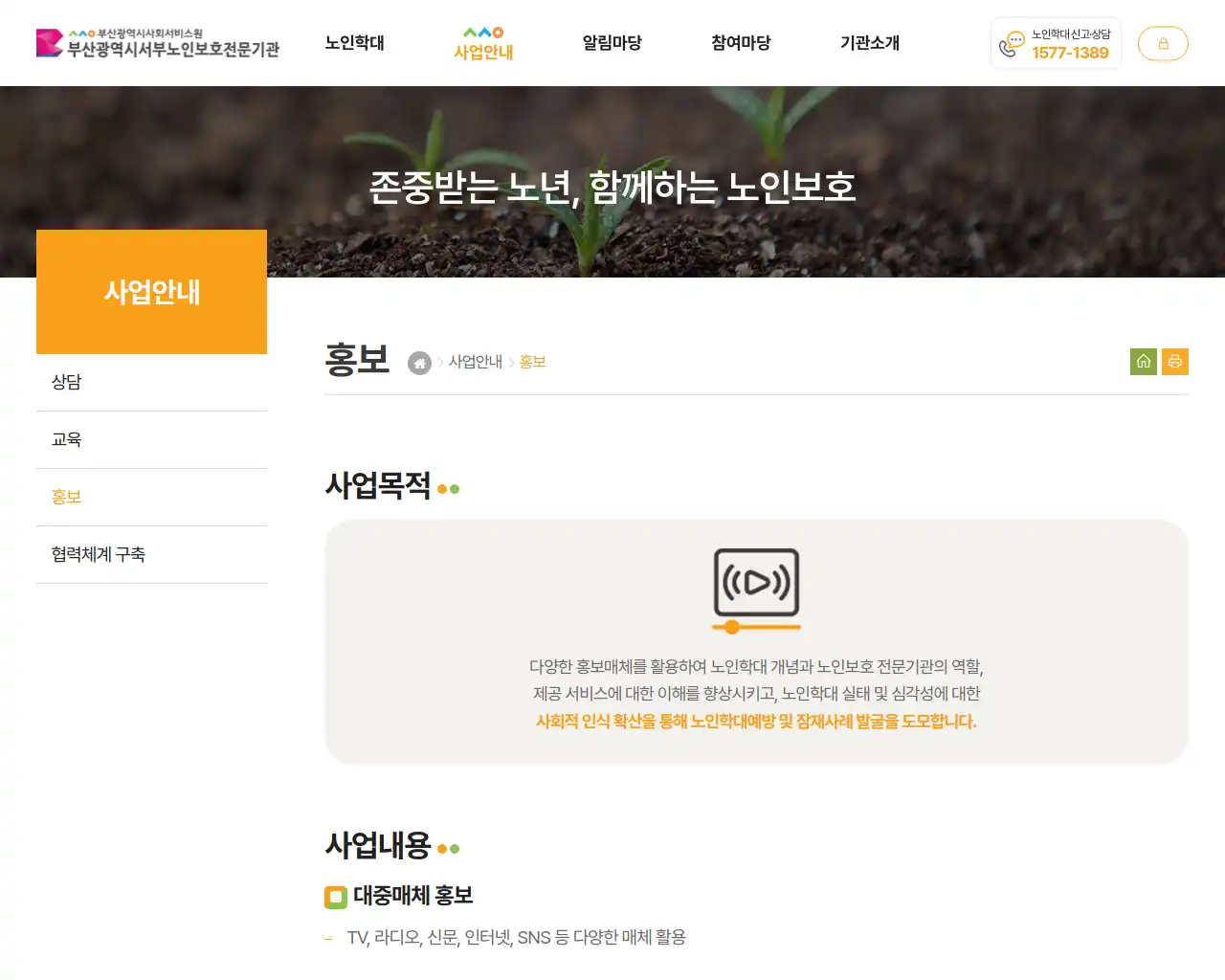Click the 홍보 breadcrumb link
The image size is (1225, 980).
pos(533,362)
